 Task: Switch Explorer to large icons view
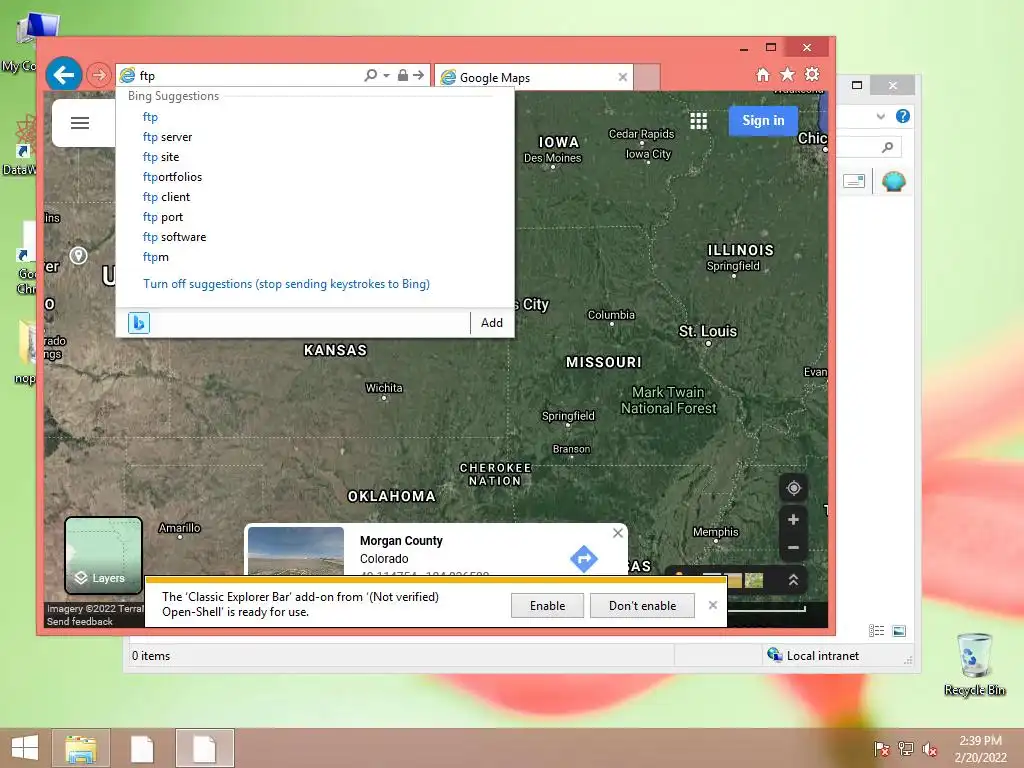click(899, 631)
